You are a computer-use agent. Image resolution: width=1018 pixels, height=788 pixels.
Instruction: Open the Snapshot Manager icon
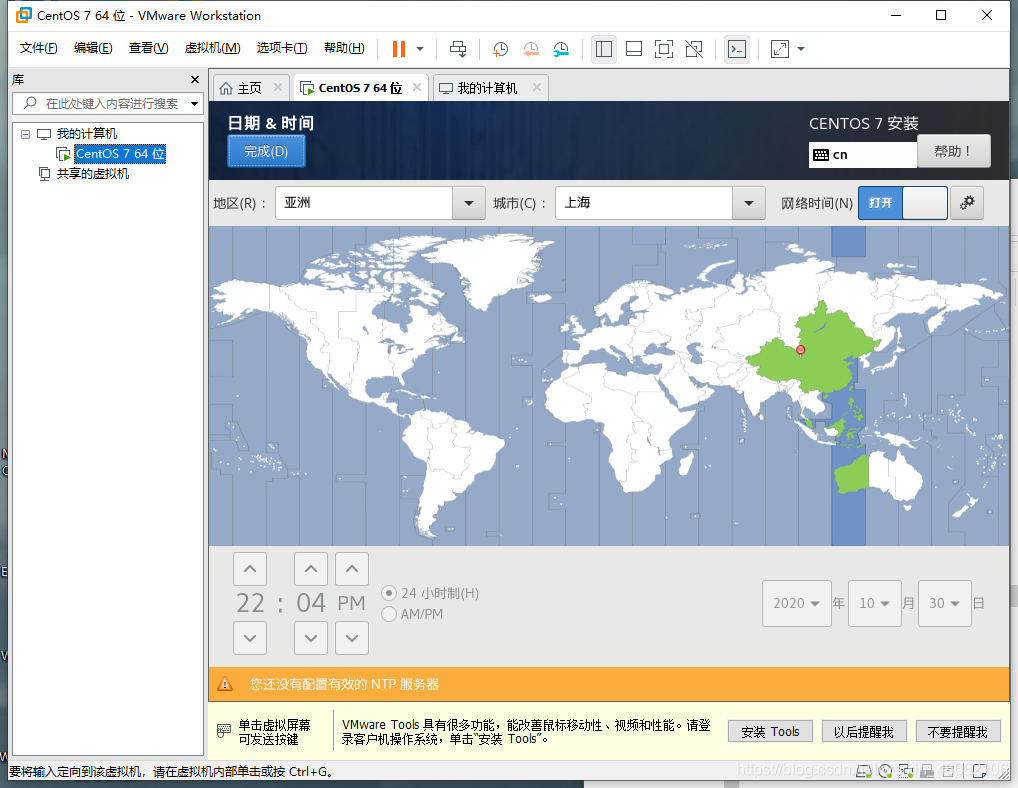coord(561,49)
